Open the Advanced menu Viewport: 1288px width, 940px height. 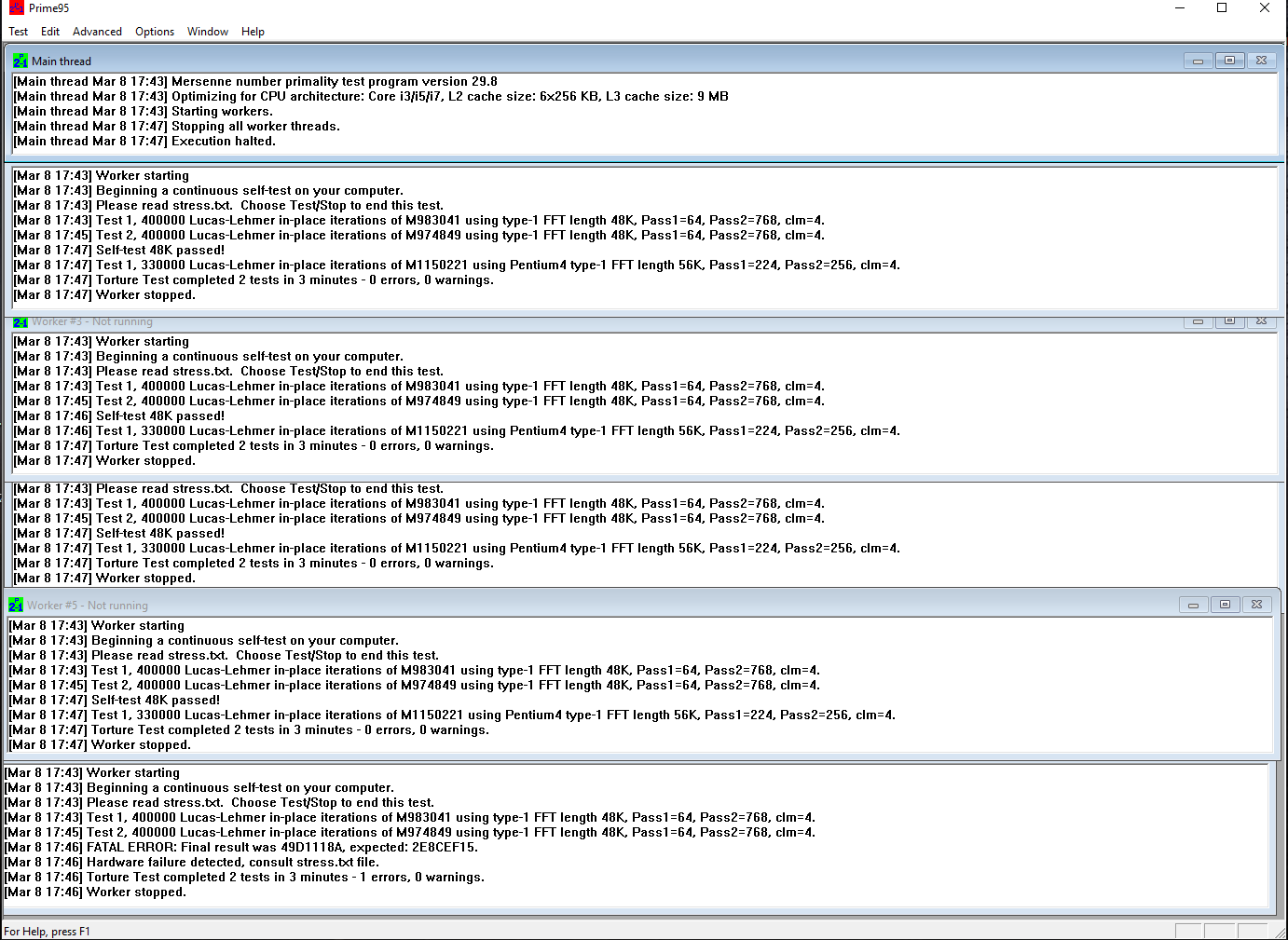97,32
